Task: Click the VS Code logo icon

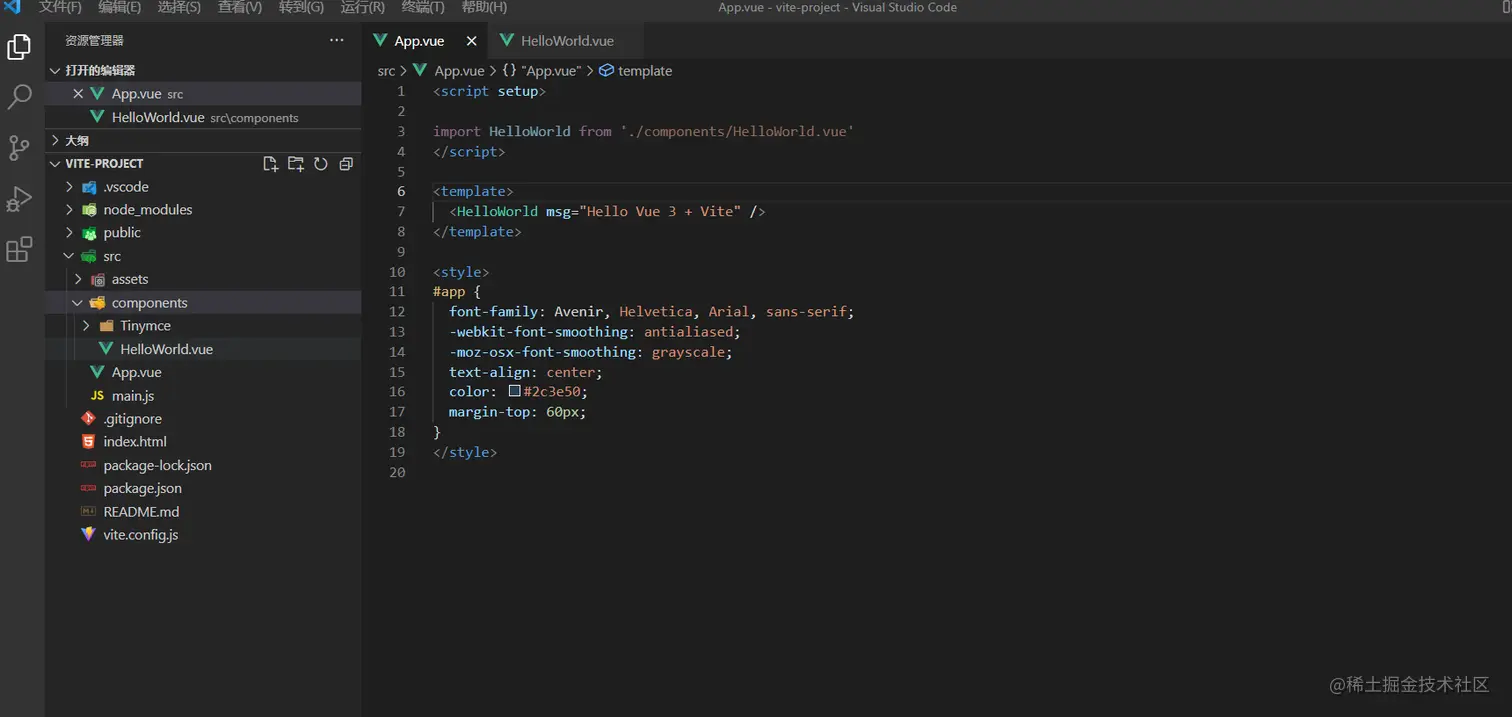Action: click(x=12, y=7)
